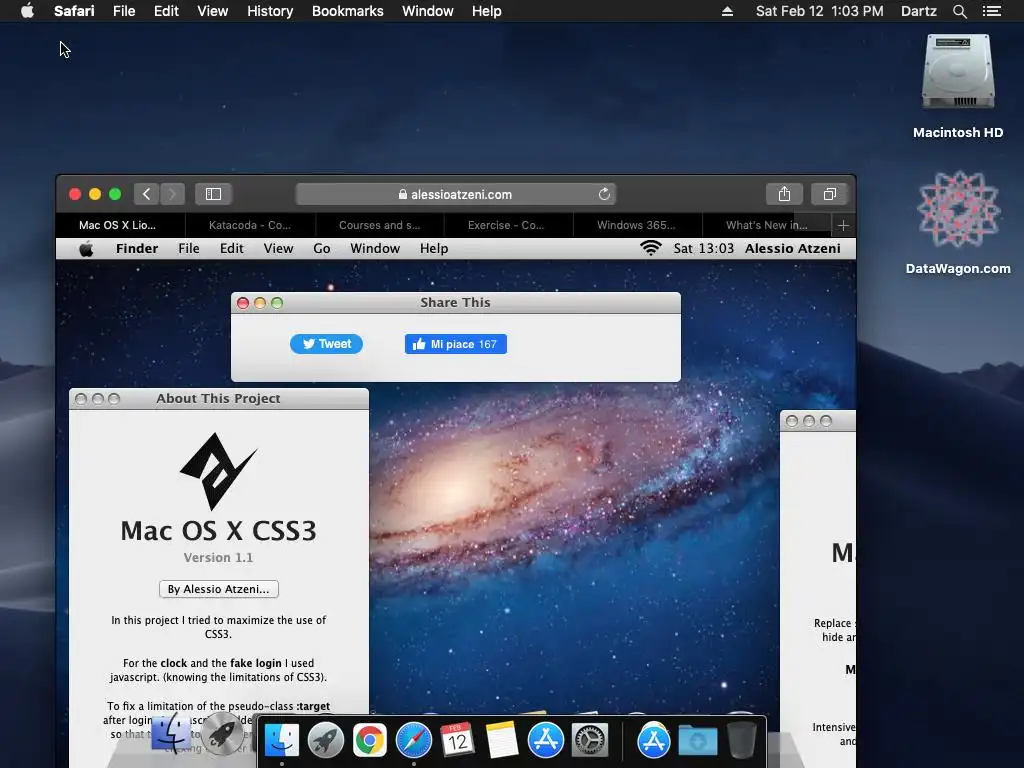Click the eject icon in the menu bar
The height and width of the screenshot is (768, 1024).
click(x=727, y=11)
